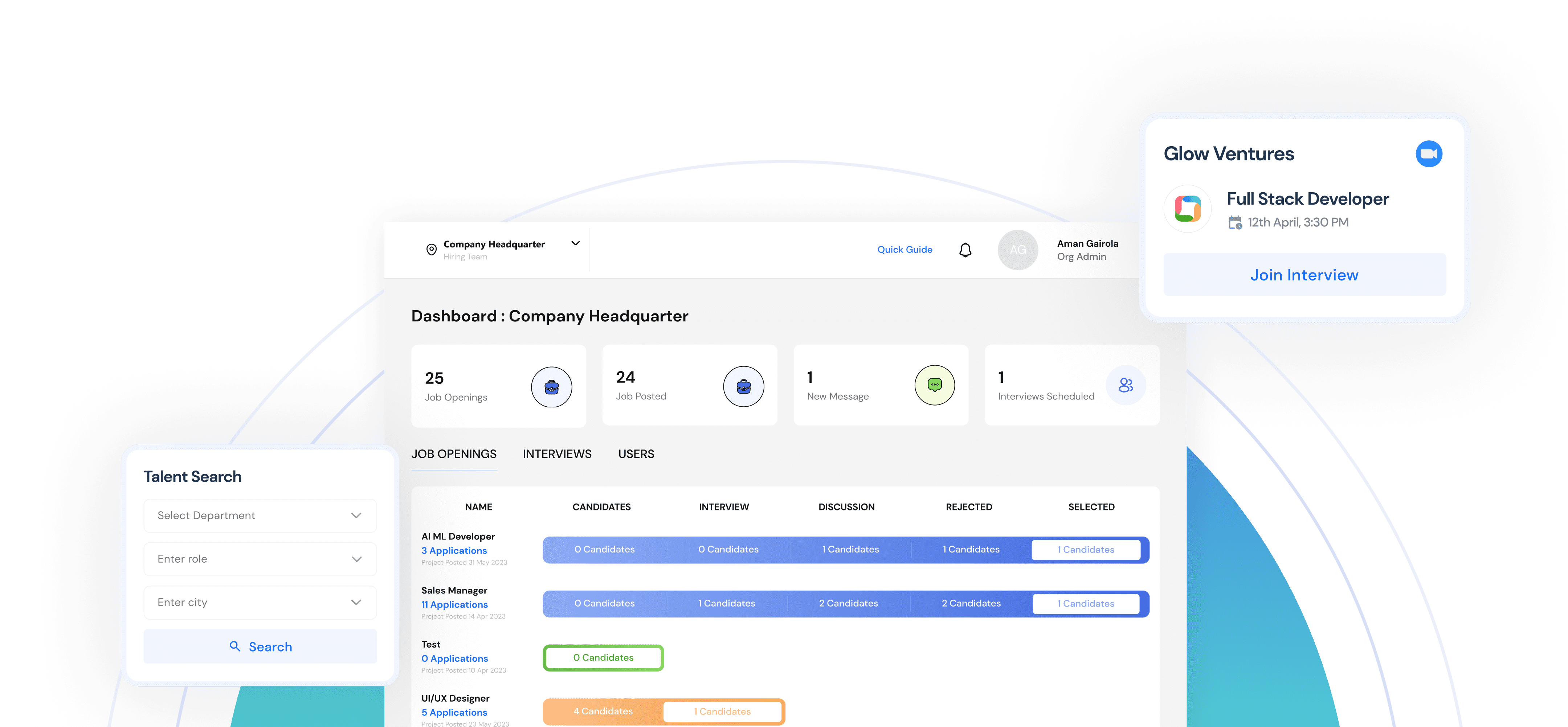Click the Join Interview button

click(1304, 274)
